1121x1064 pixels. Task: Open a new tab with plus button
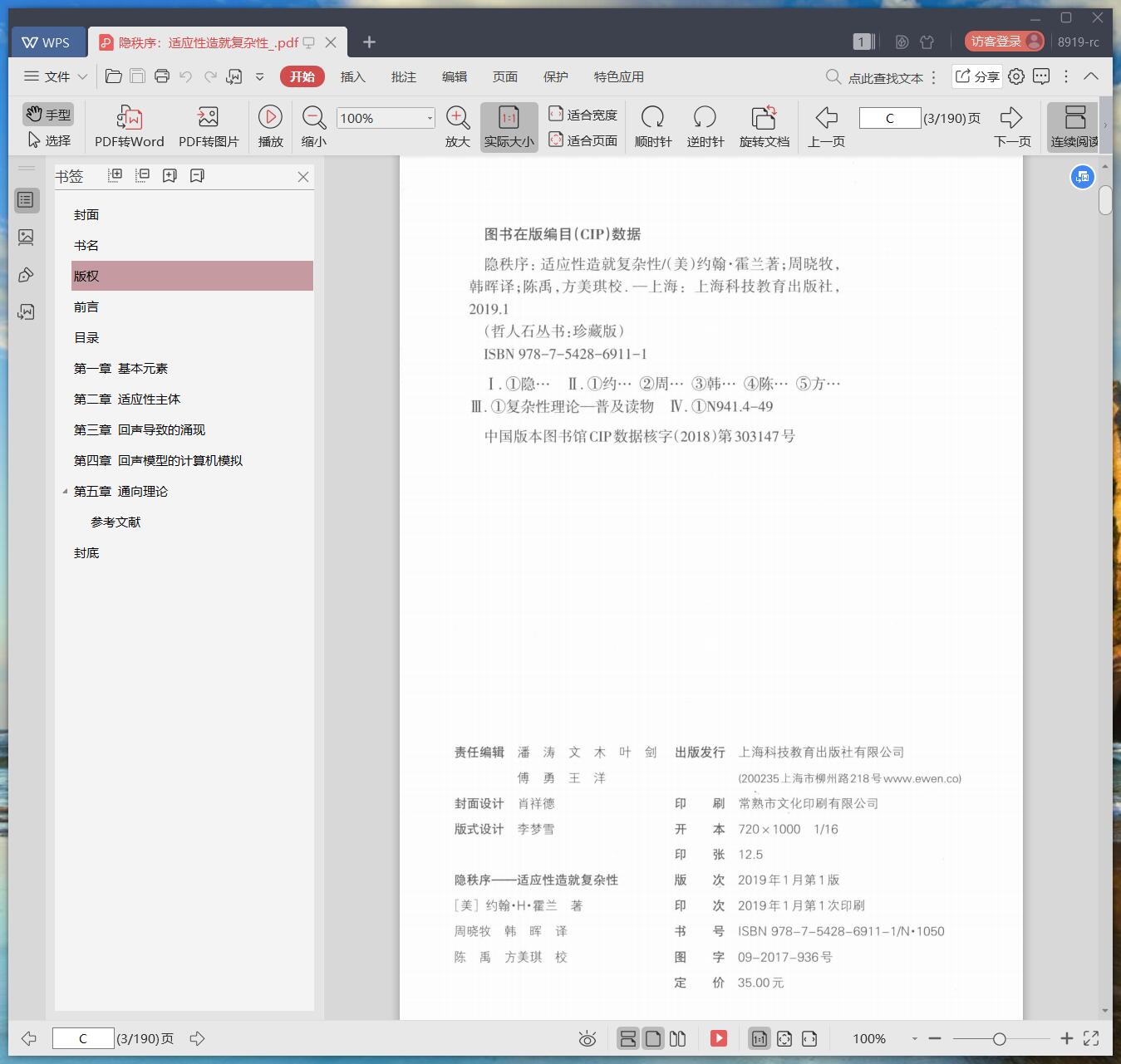tap(370, 42)
